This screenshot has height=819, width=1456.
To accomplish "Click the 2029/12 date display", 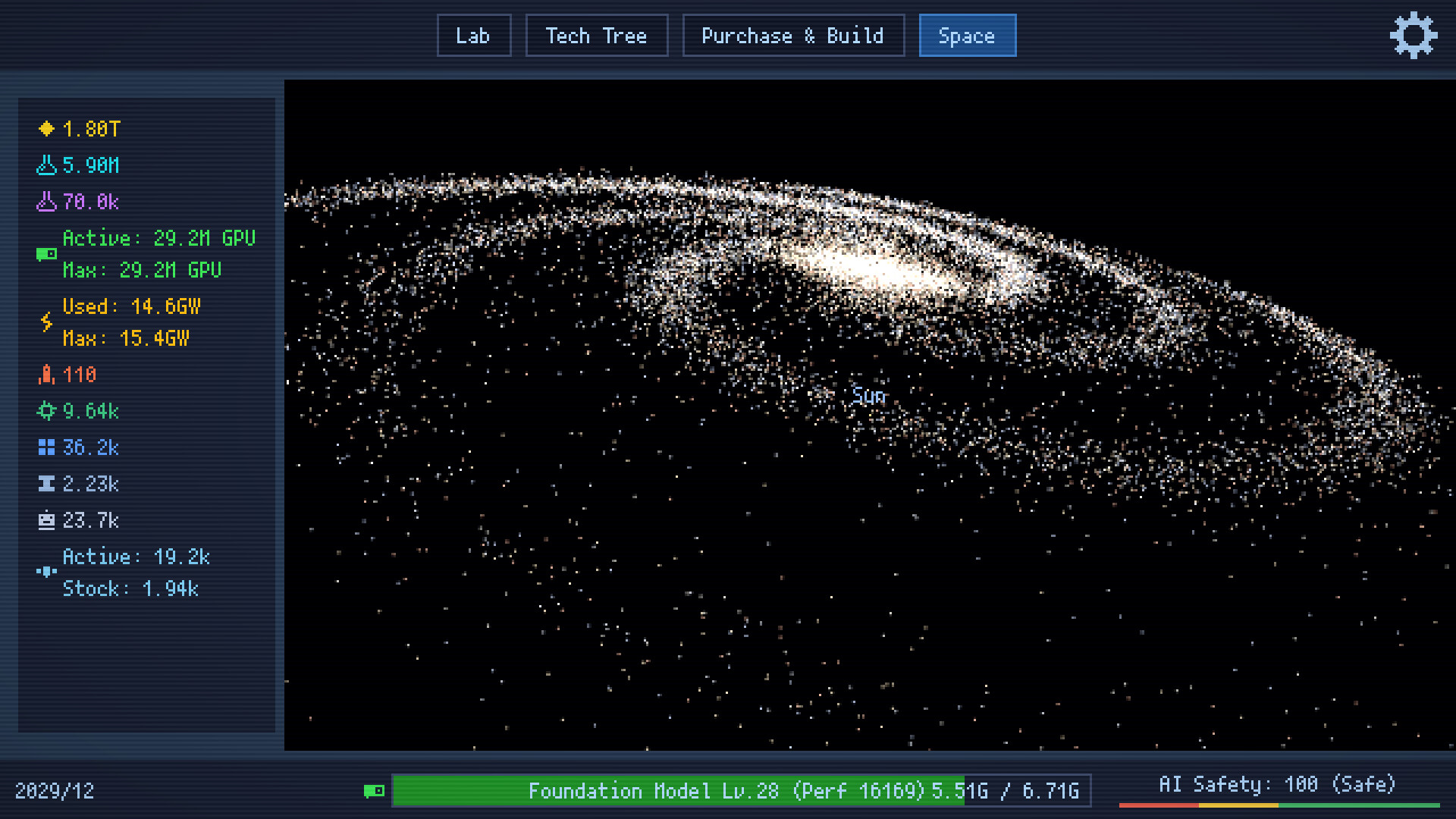I will [x=55, y=791].
